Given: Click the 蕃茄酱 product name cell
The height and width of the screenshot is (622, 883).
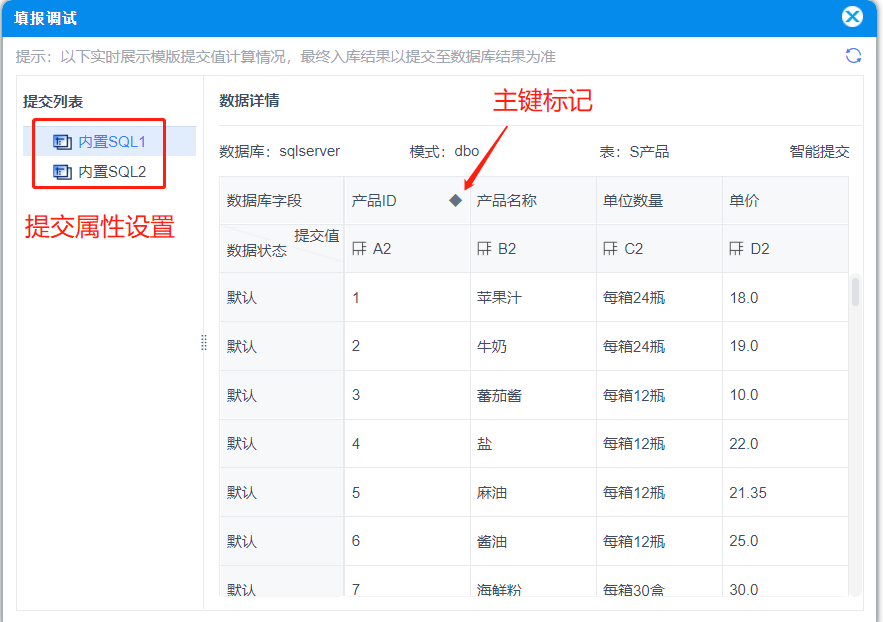Looking at the screenshot, I should pyautogui.click(x=533, y=395).
